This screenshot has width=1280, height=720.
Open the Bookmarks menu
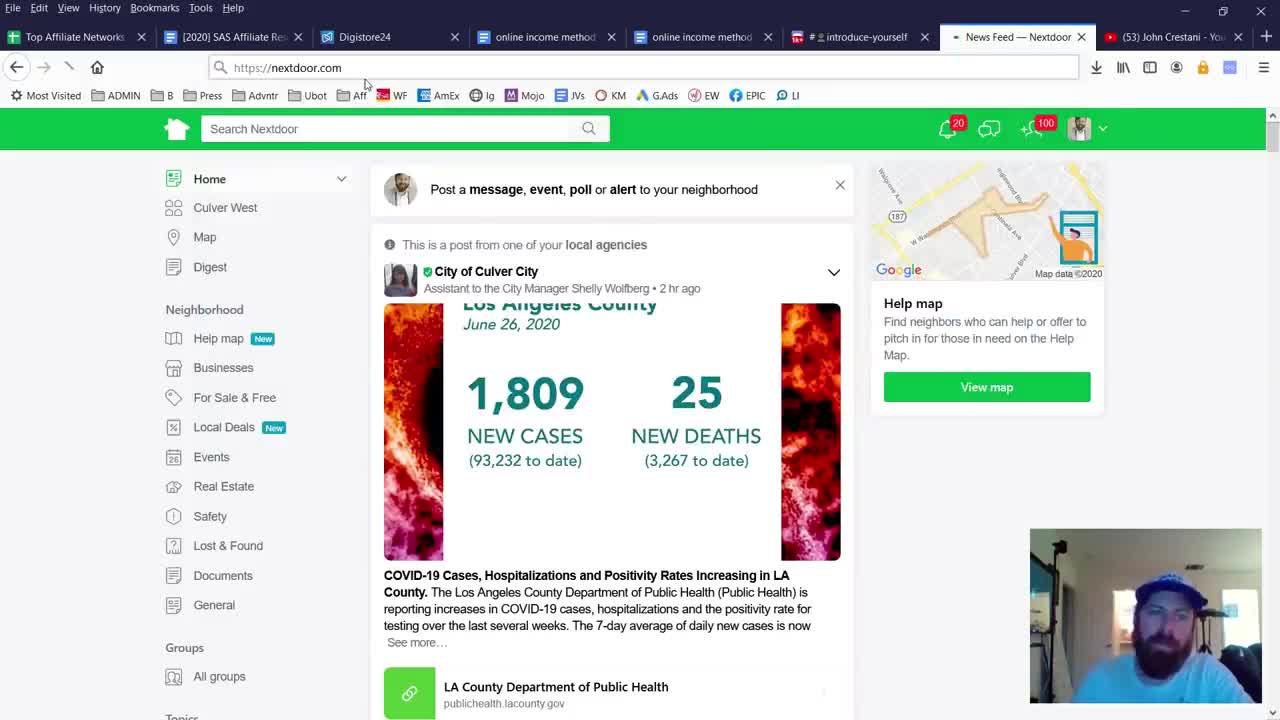[x=154, y=8]
